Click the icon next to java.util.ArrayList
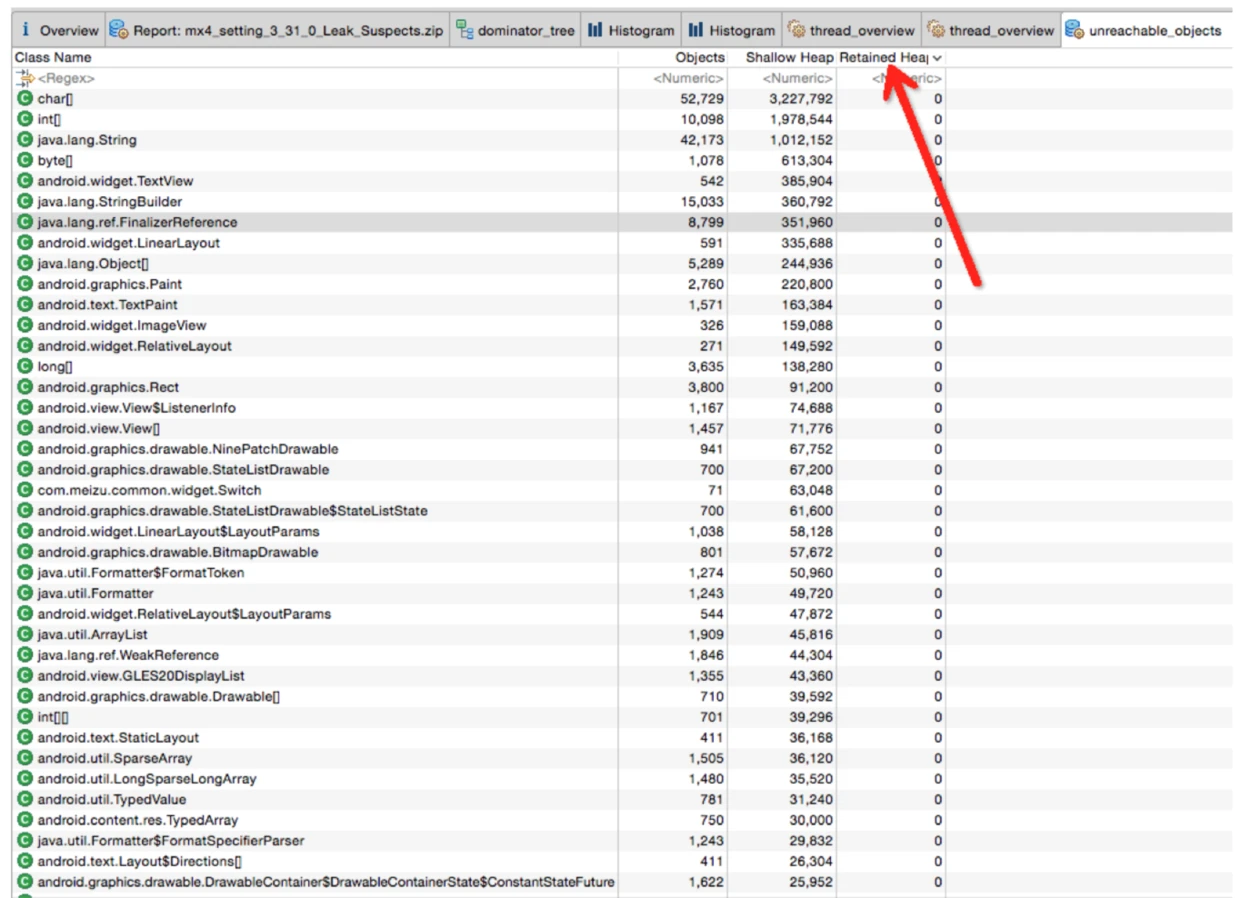The height and width of the screenshot is (898, 1240). click(x=25, y=634)
